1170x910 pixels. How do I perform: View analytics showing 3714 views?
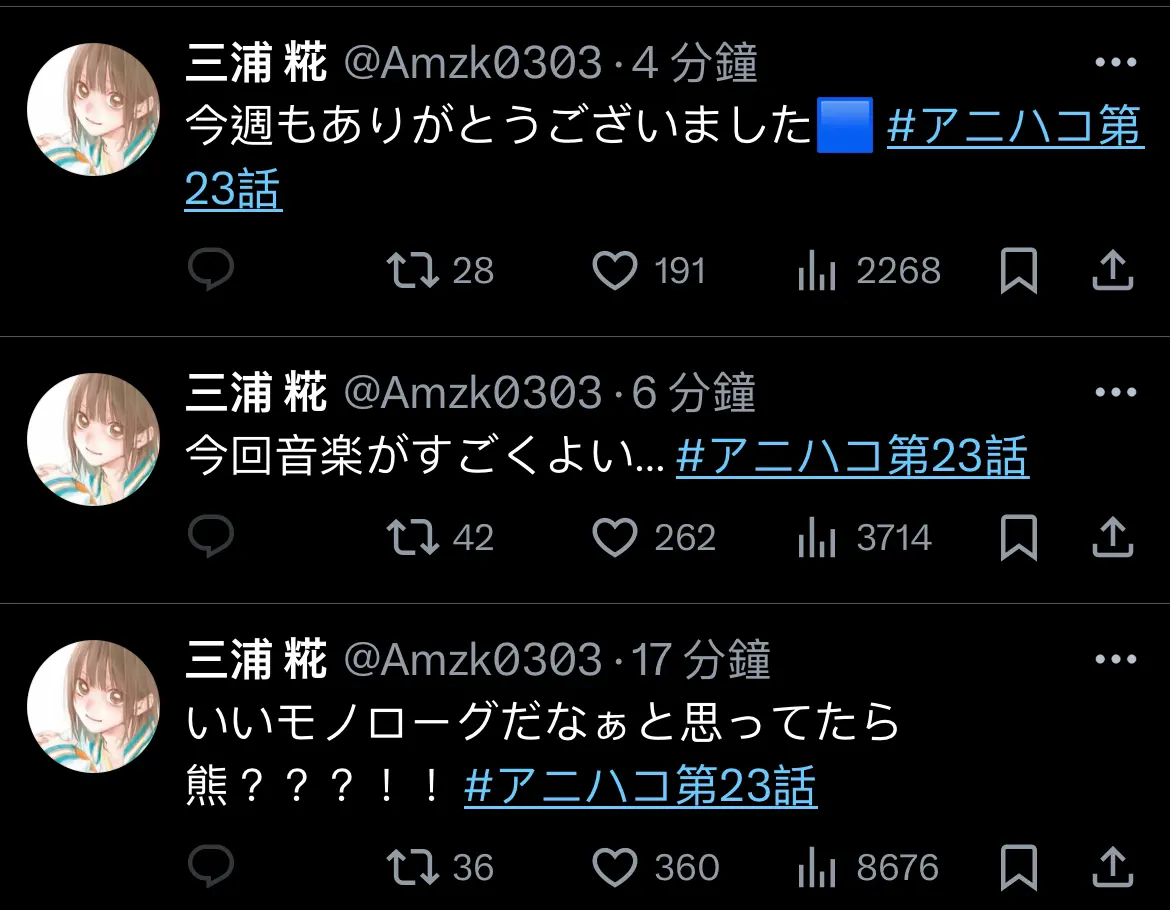coord(864,537)
